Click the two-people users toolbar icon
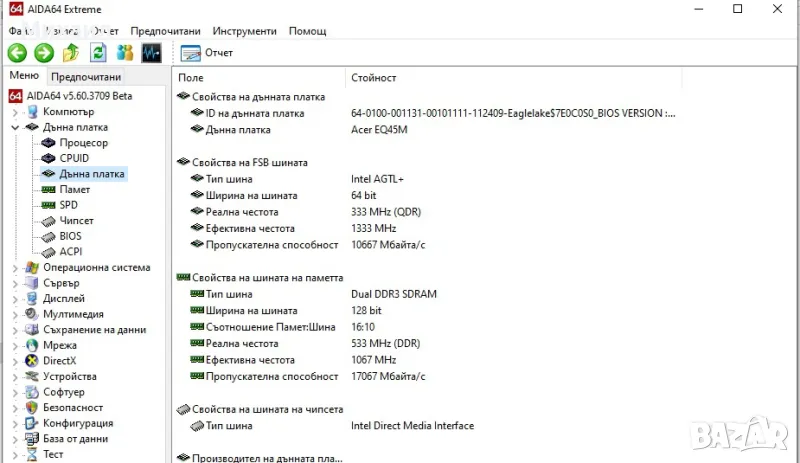Screen dimensions: 800x463 coord(125,53)
